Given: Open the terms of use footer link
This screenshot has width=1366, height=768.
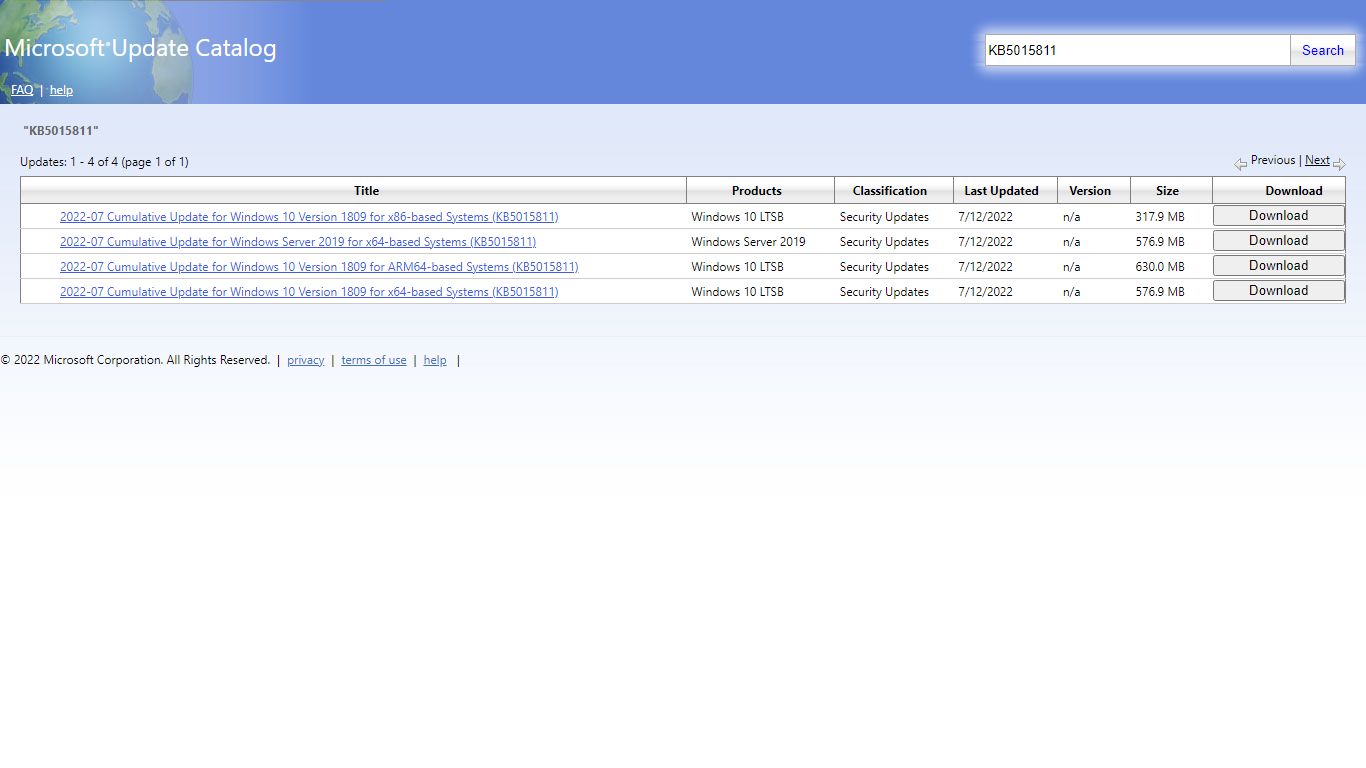Looking at the screenshot, I should coord(374,361).
